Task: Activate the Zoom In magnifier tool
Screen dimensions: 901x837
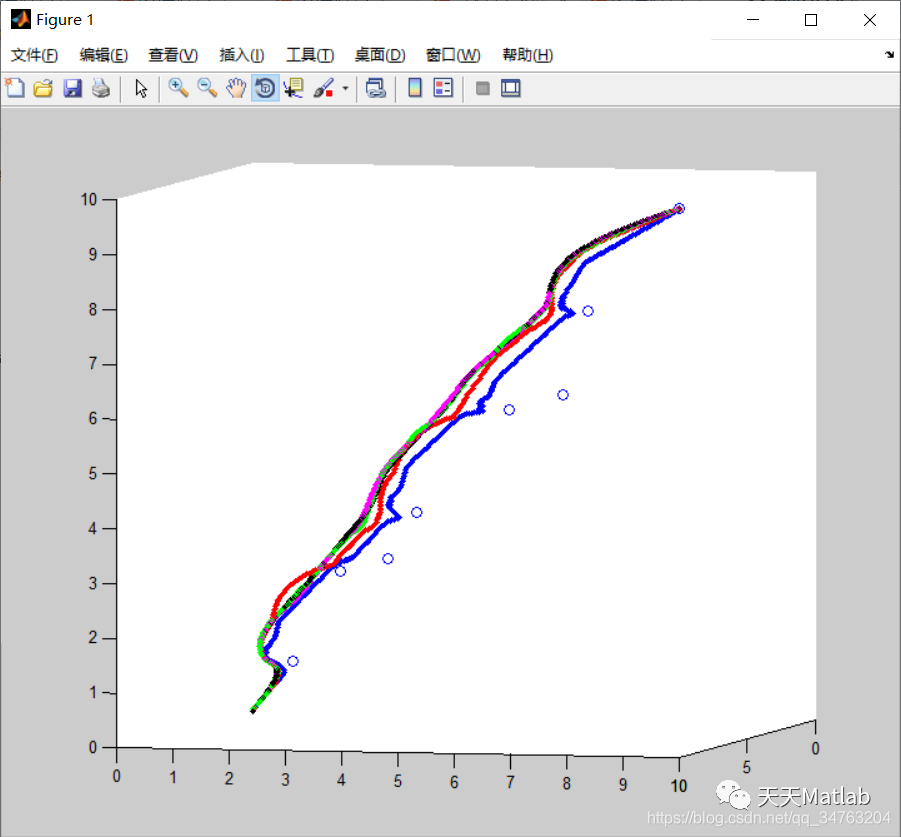Action: point(178,88)
